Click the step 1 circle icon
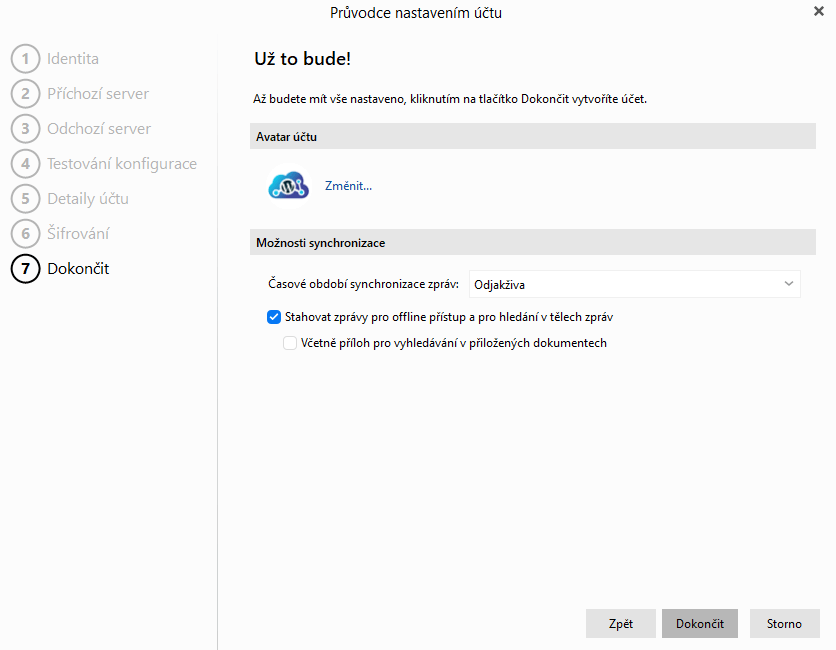836x650 pixels. point(25,59)
